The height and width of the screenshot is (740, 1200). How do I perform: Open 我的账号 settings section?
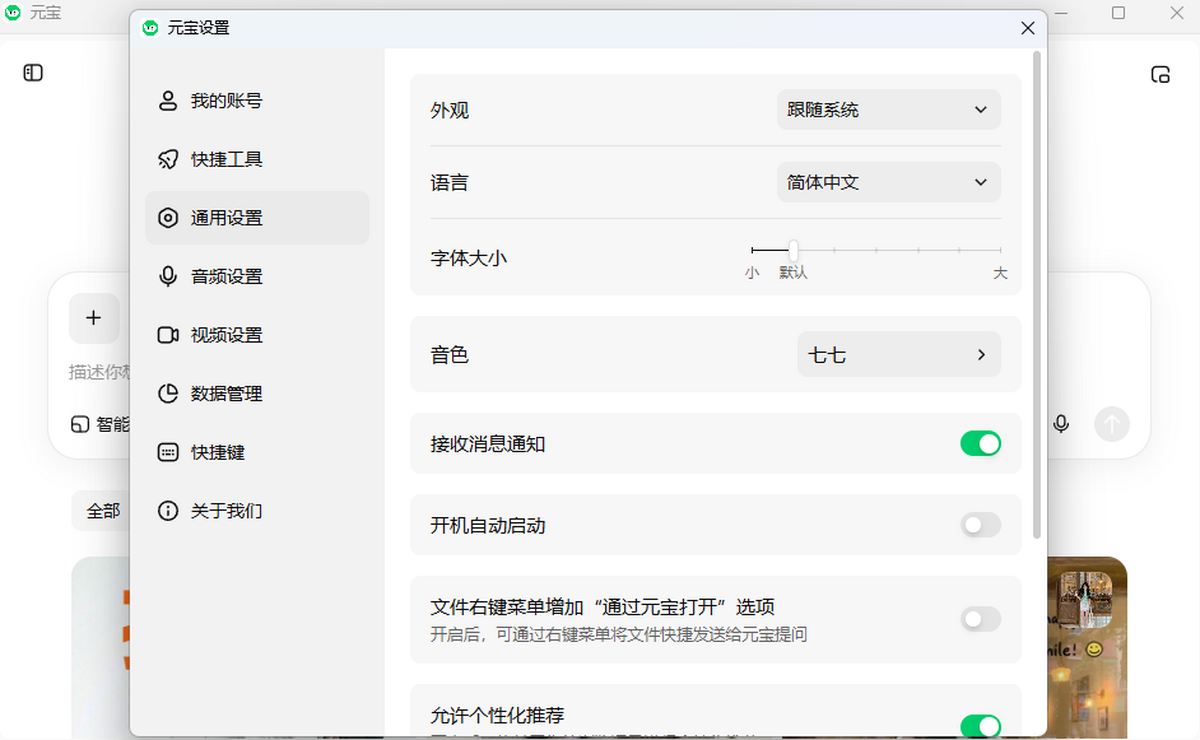coord(257,101)
